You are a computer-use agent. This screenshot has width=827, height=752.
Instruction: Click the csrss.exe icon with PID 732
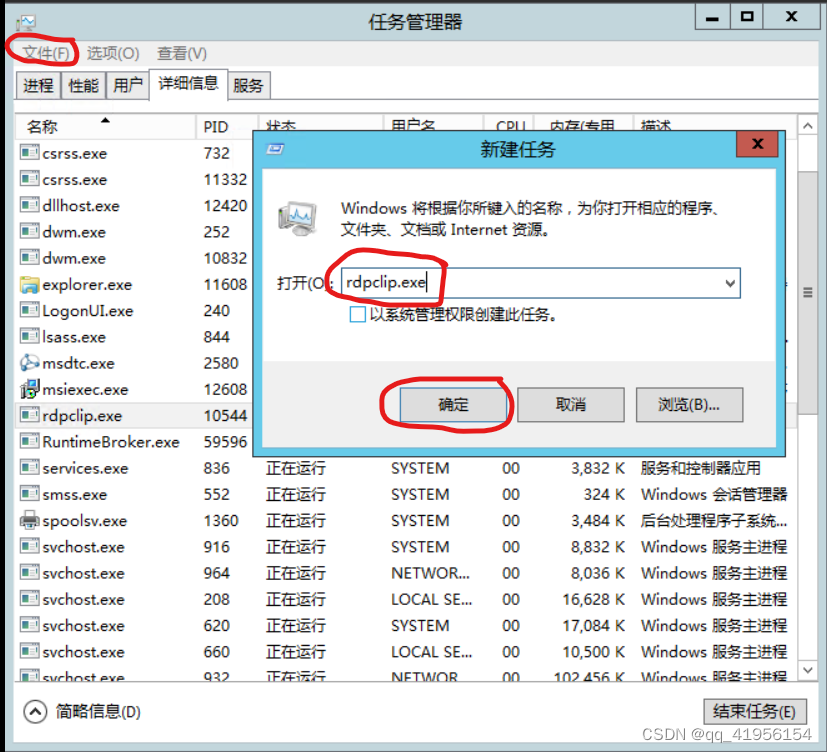tap(30, 153)
